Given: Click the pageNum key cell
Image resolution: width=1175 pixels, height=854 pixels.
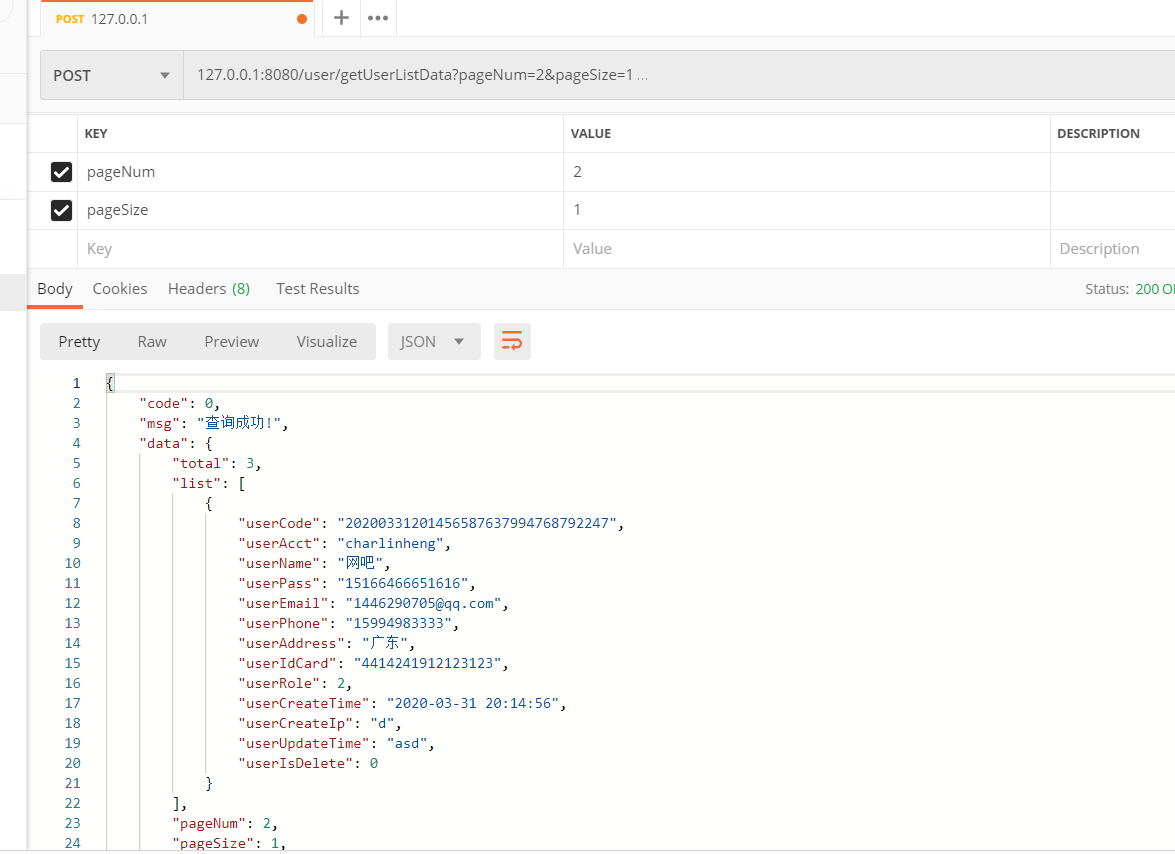Looking at the screenshot, I should [320, 172].
